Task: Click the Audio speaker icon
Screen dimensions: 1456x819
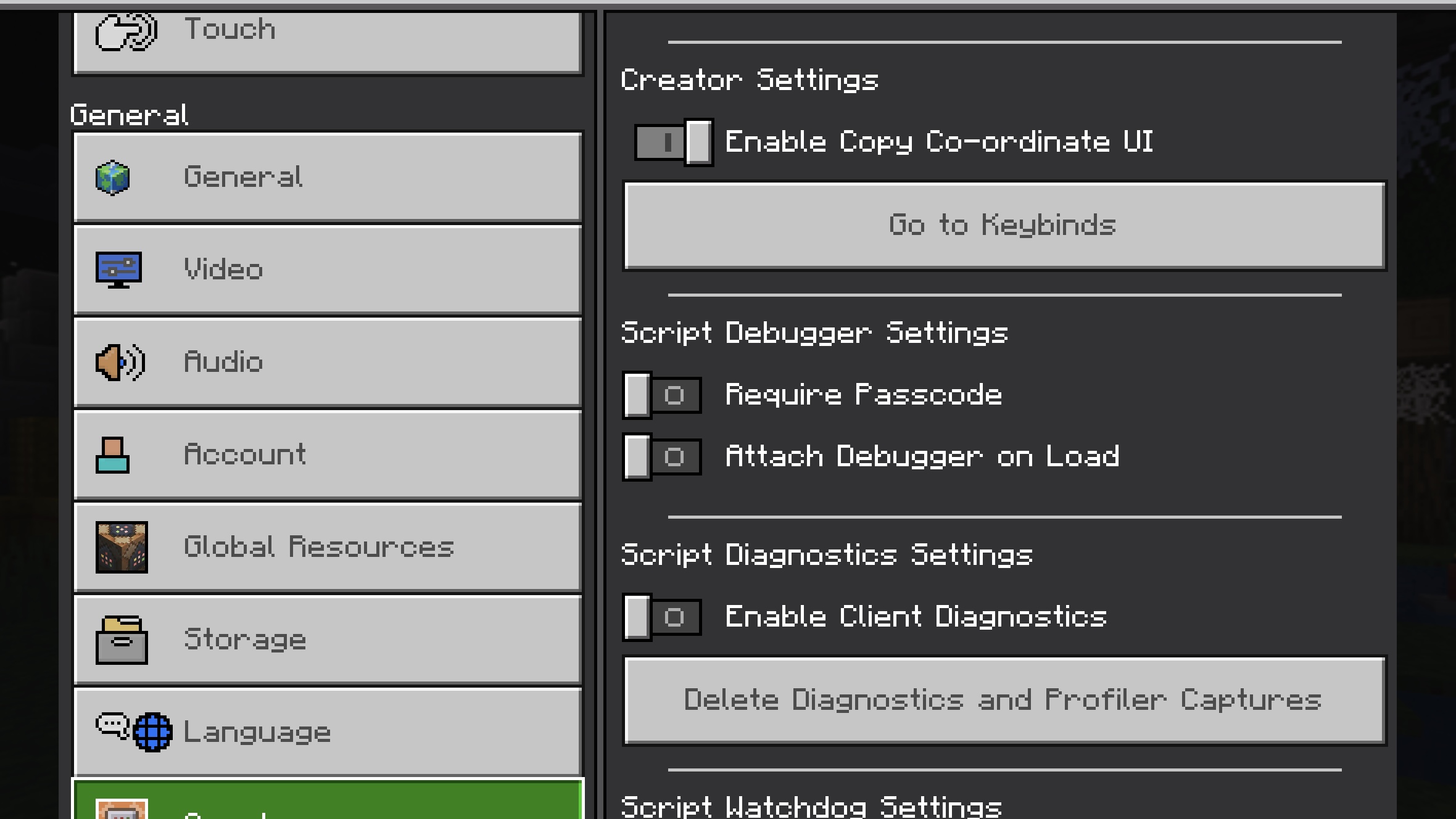Action: tap(120, 362)
